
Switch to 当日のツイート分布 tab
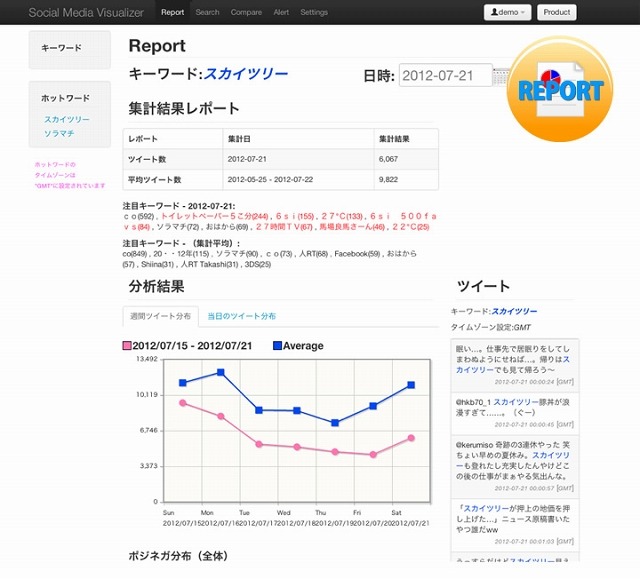pos(241,316)
